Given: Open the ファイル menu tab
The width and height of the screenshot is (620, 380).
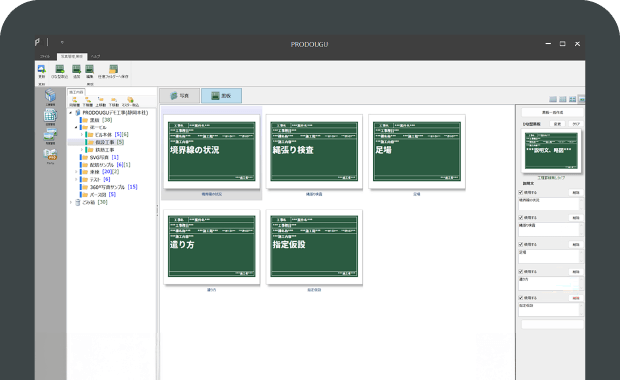Looking at the screenshot, I should click(x=45, y=57).
